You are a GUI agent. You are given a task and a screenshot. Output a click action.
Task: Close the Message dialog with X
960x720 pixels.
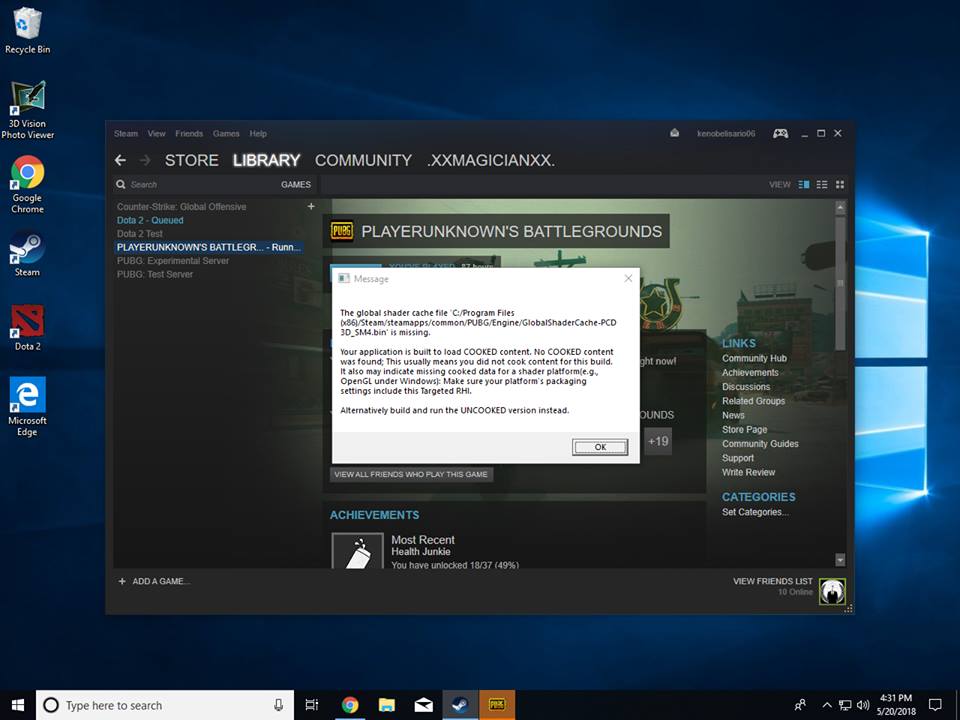pos(628,279)
